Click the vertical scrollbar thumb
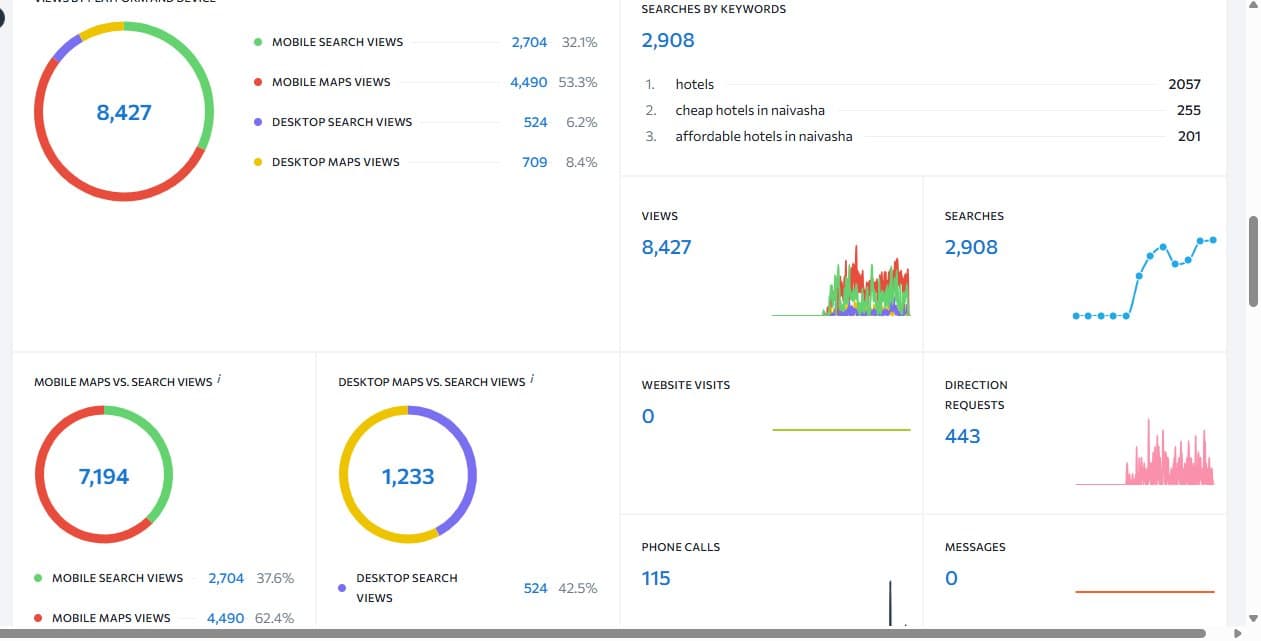 pos(1254,261)
